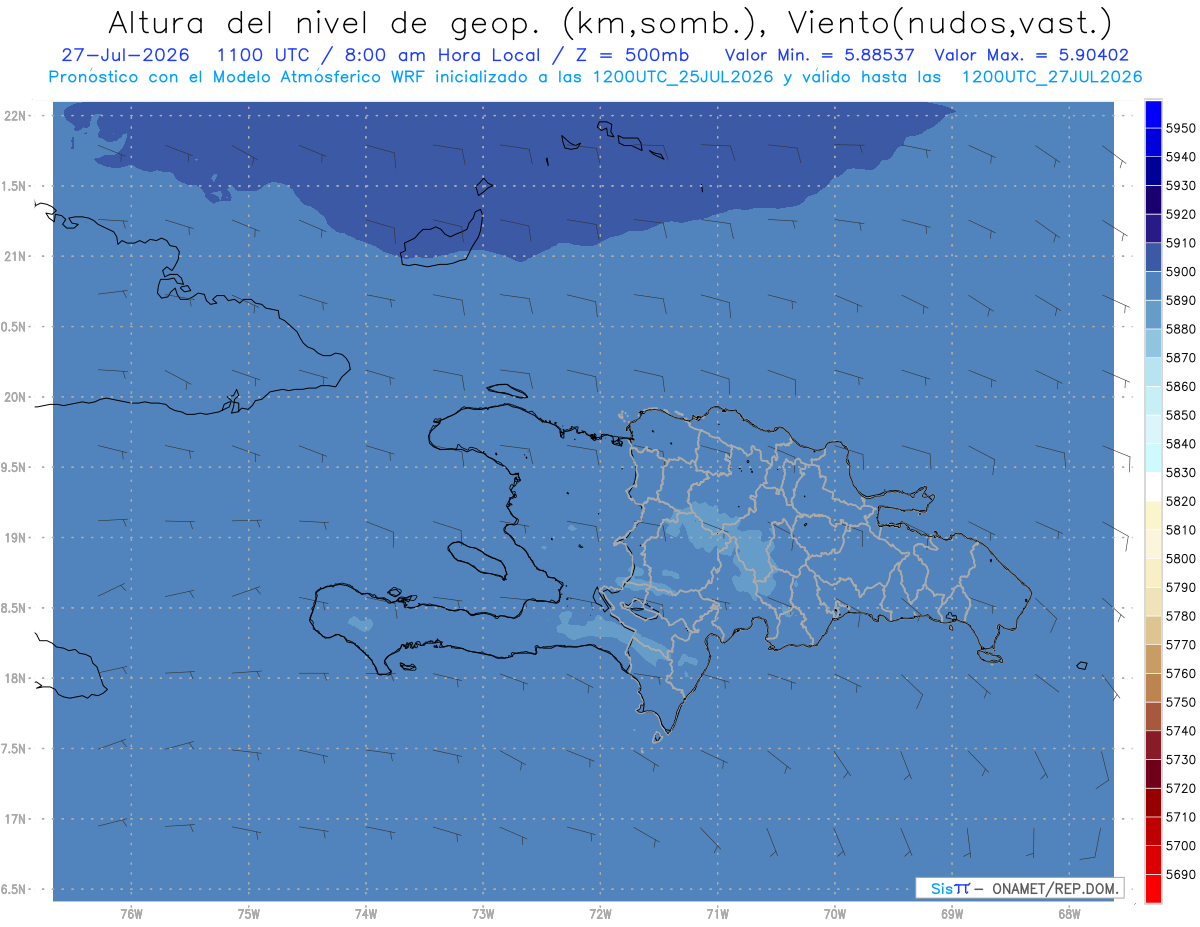Select the '5920' colorbar value

point(1181,215)
